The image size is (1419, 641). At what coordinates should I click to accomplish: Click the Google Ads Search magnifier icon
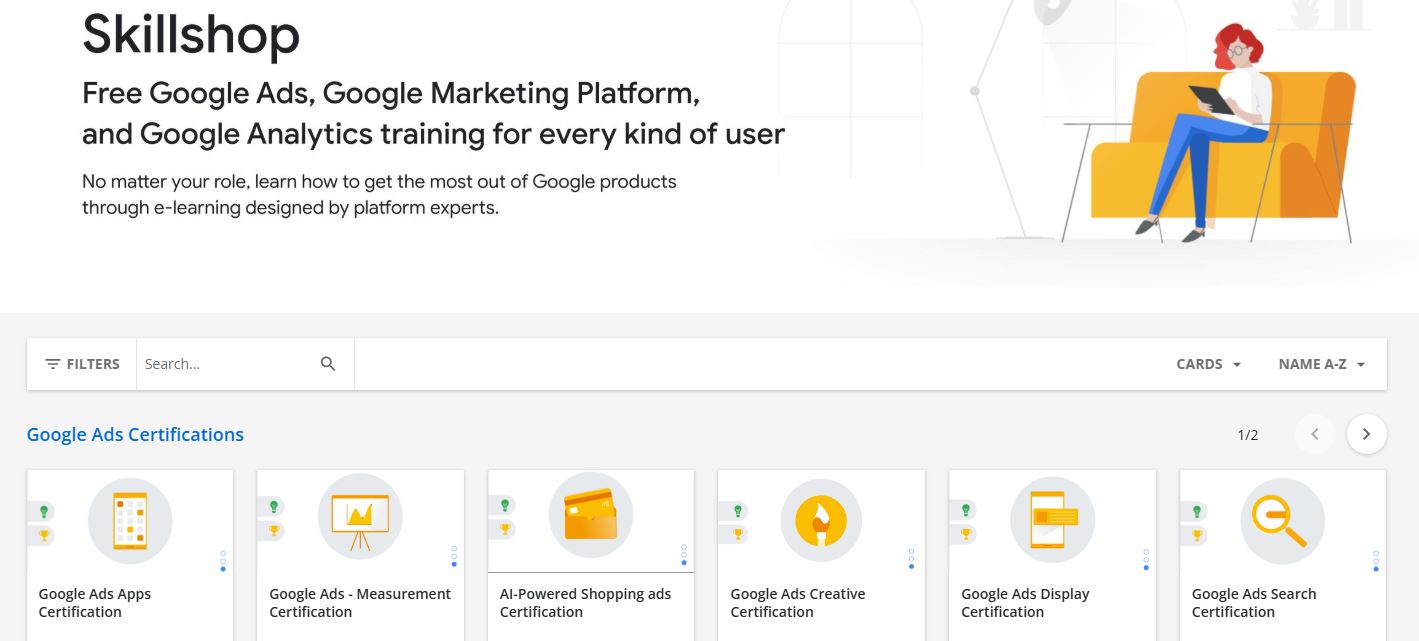point(1282,521)
